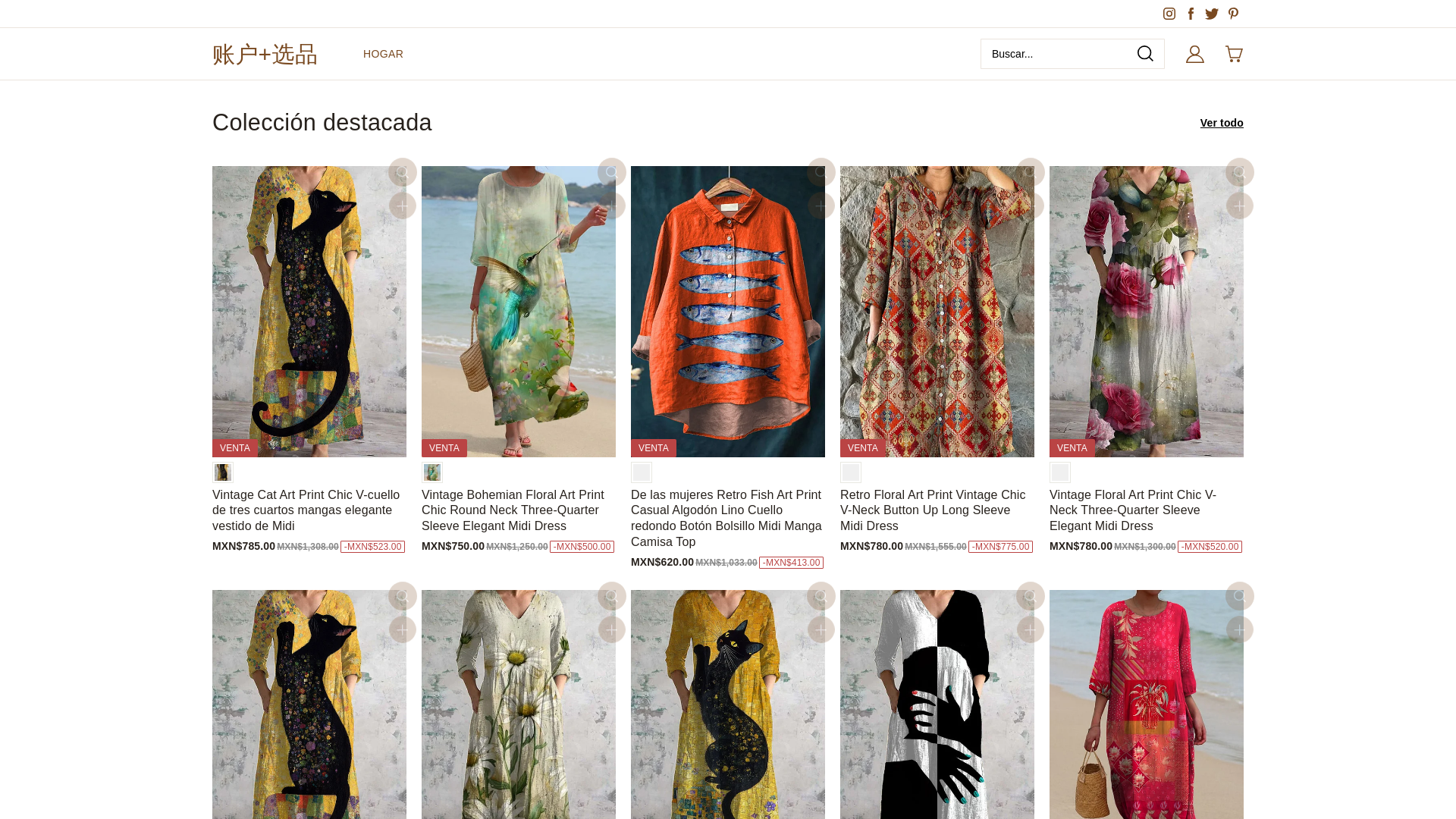Select color swatch under Vintage Floral rose dress
Image resolution: width=1456 pixels, height=819 pixels.
1060,472
